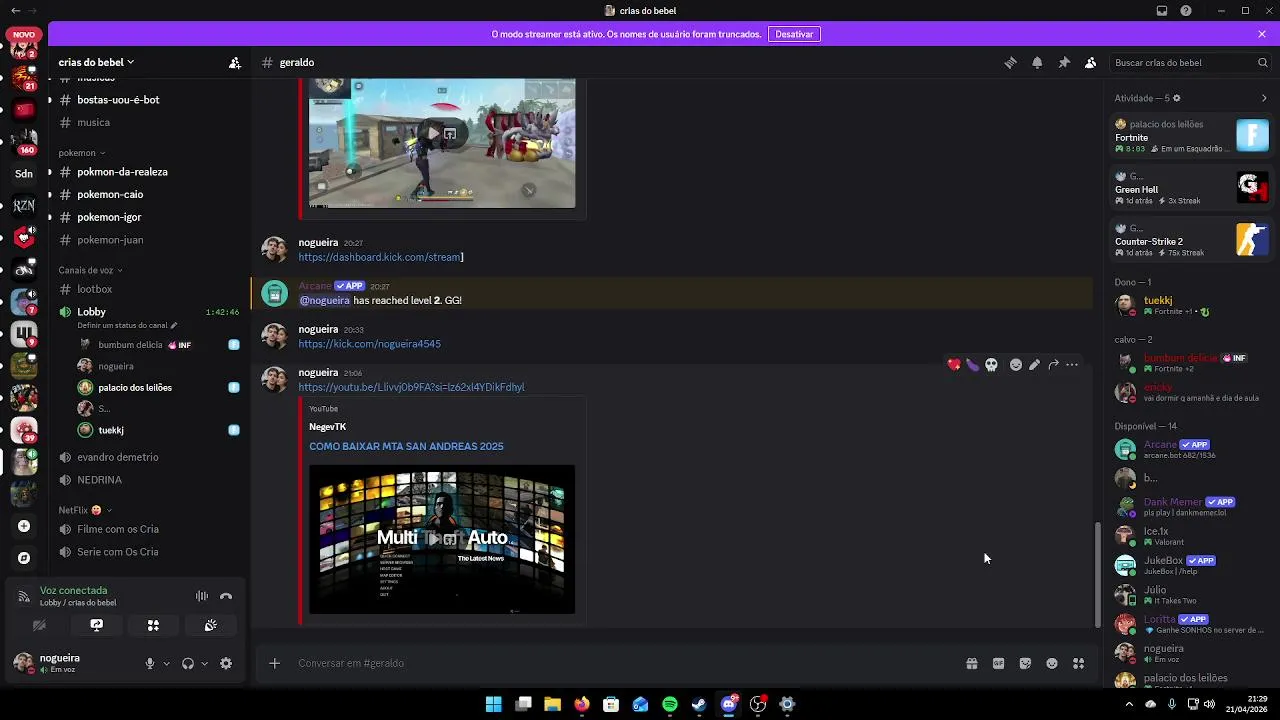This screenshot has height=720, width=1280.
Task: Play the MTA San Andreas video thumbnail
Action: tap(442, 539)
